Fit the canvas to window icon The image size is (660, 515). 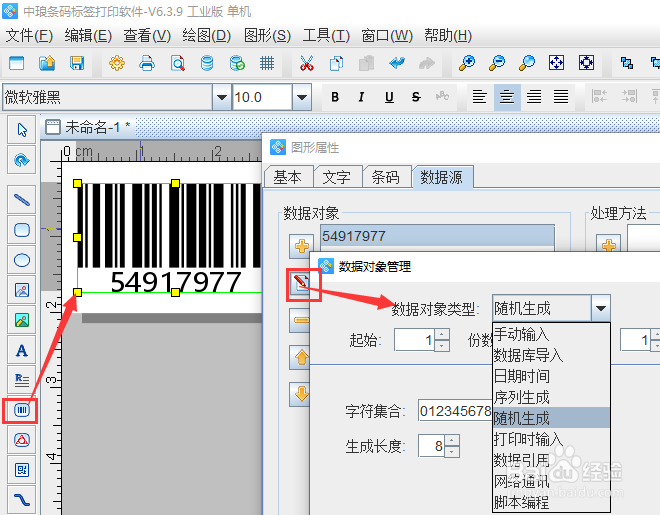556,63
